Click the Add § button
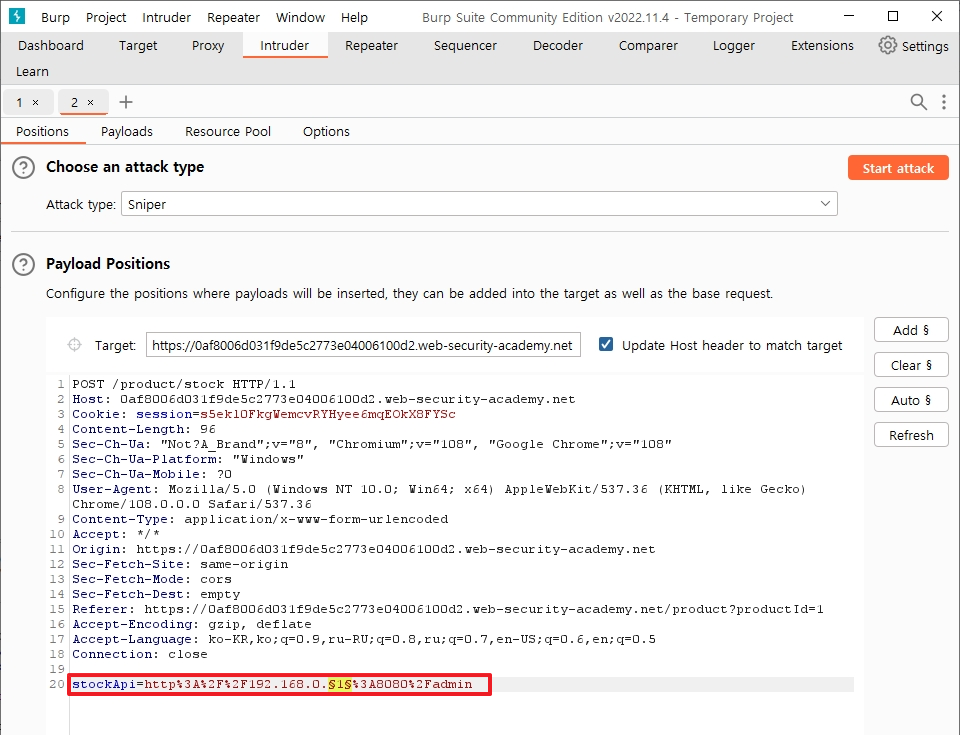The height and width of the screenshot is (735, 960). point(911,330)
